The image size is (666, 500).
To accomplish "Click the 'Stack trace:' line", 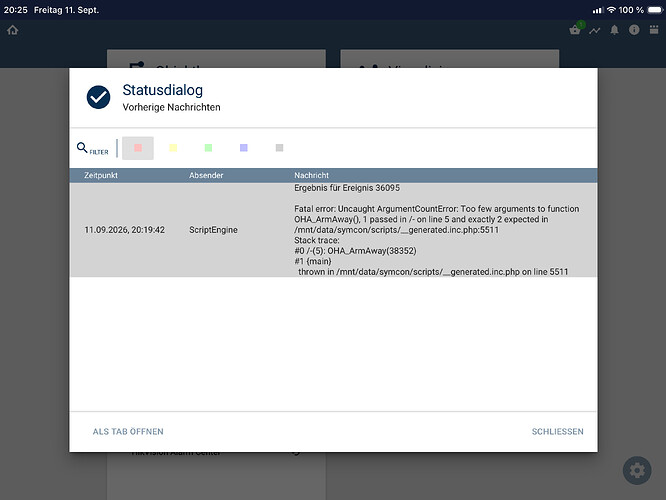I will coord(317,240).
